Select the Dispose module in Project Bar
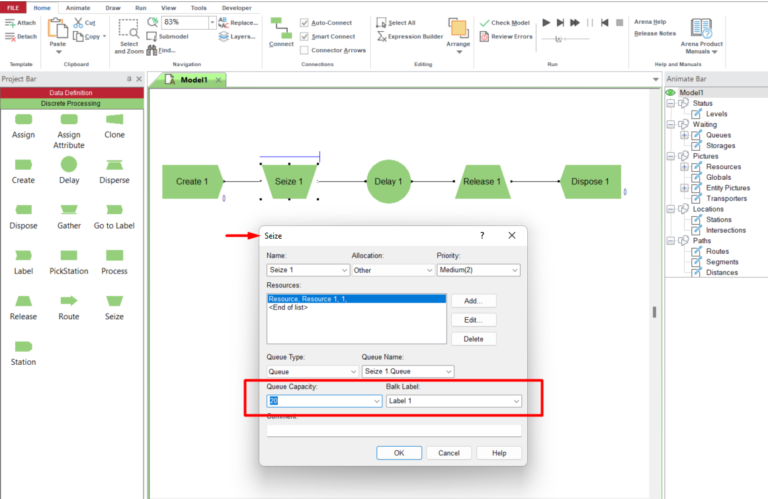The width and height of the screenshot is (768, 499). (x=23, y=210)
